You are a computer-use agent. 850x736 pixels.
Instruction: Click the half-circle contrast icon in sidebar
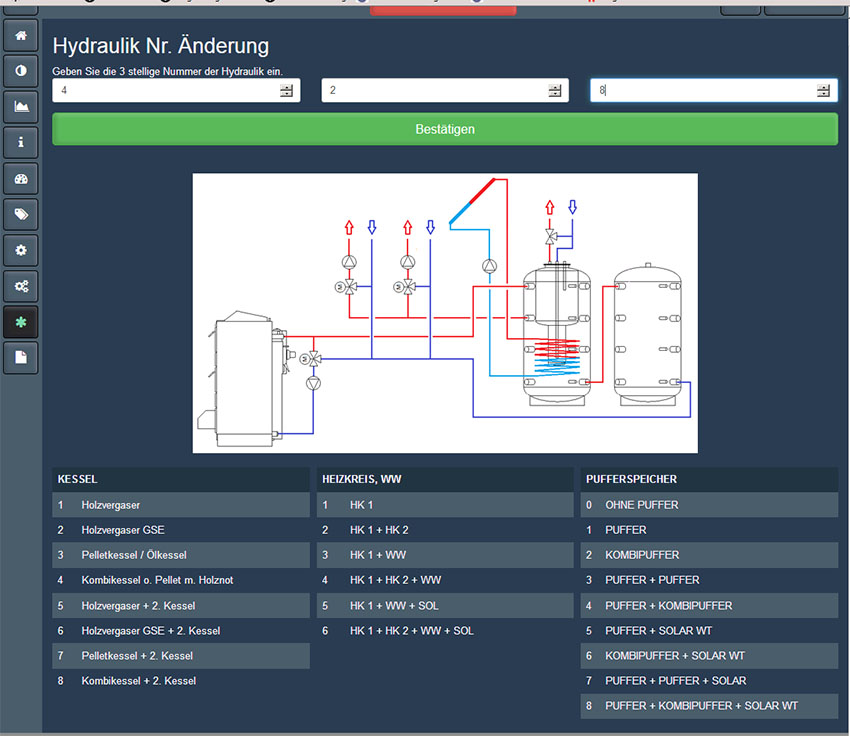point(21,70)
